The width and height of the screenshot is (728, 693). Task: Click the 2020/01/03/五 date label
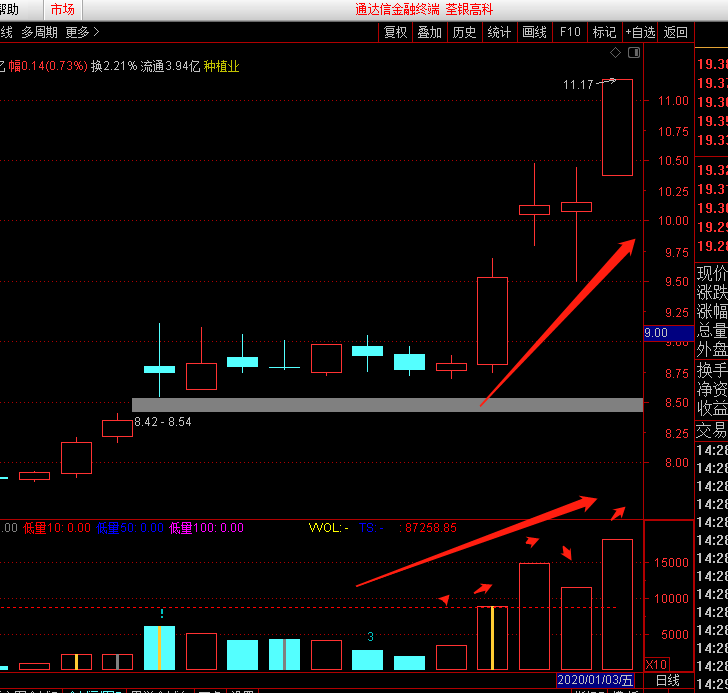point(595,680)
